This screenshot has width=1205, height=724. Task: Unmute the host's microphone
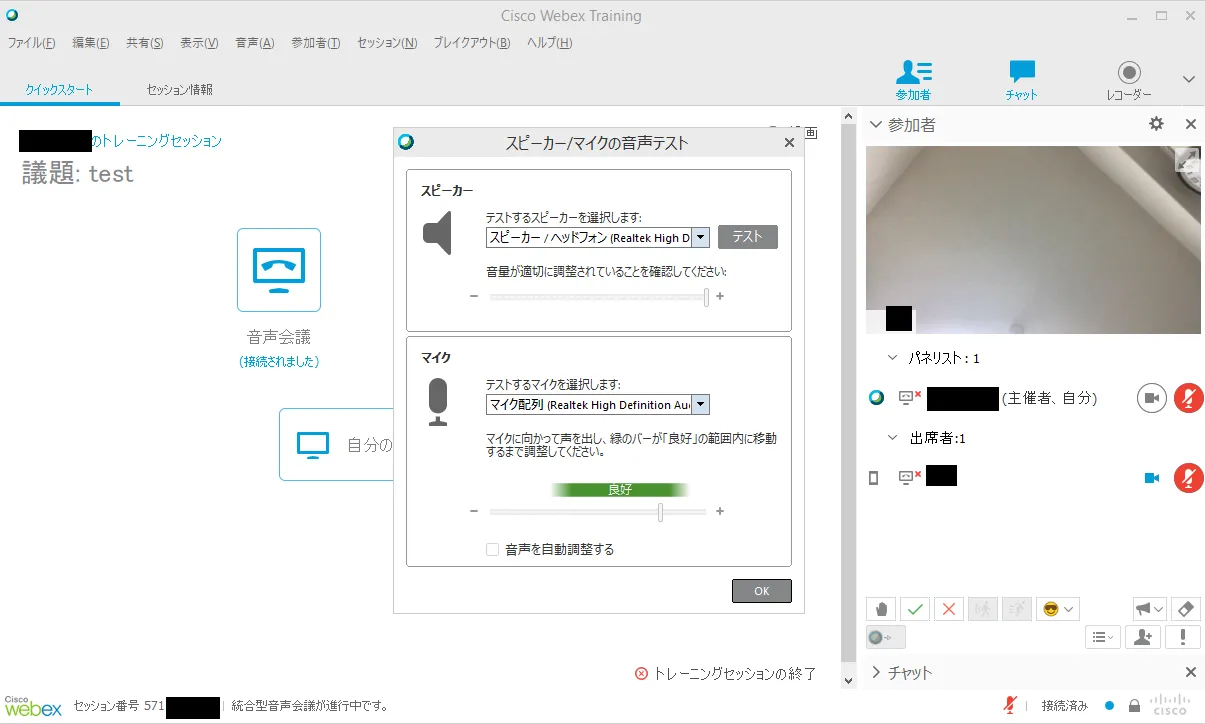(1187, 398)
